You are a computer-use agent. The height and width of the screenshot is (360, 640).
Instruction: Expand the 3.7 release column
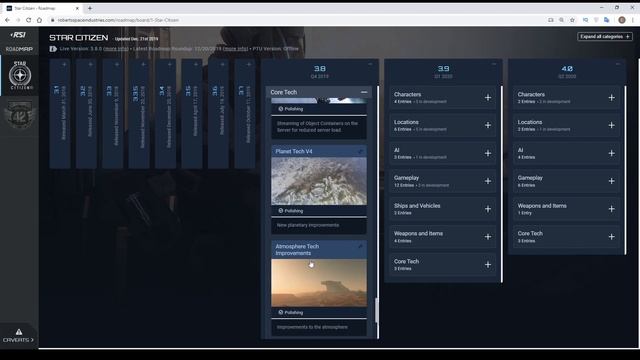coord(249,64)
